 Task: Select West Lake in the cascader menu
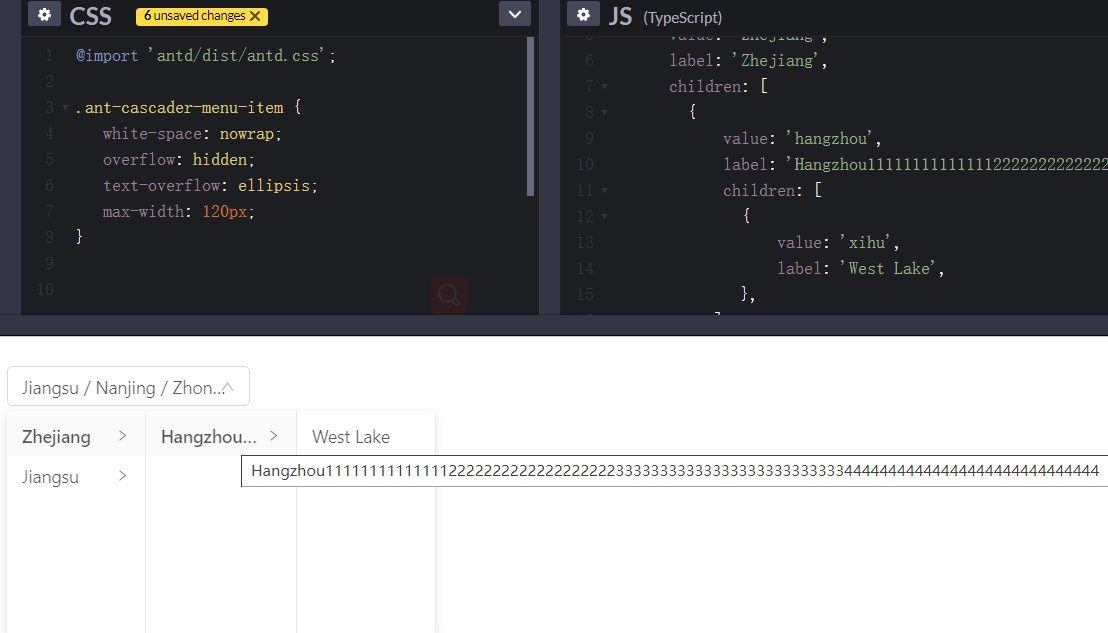coord(350,436)
